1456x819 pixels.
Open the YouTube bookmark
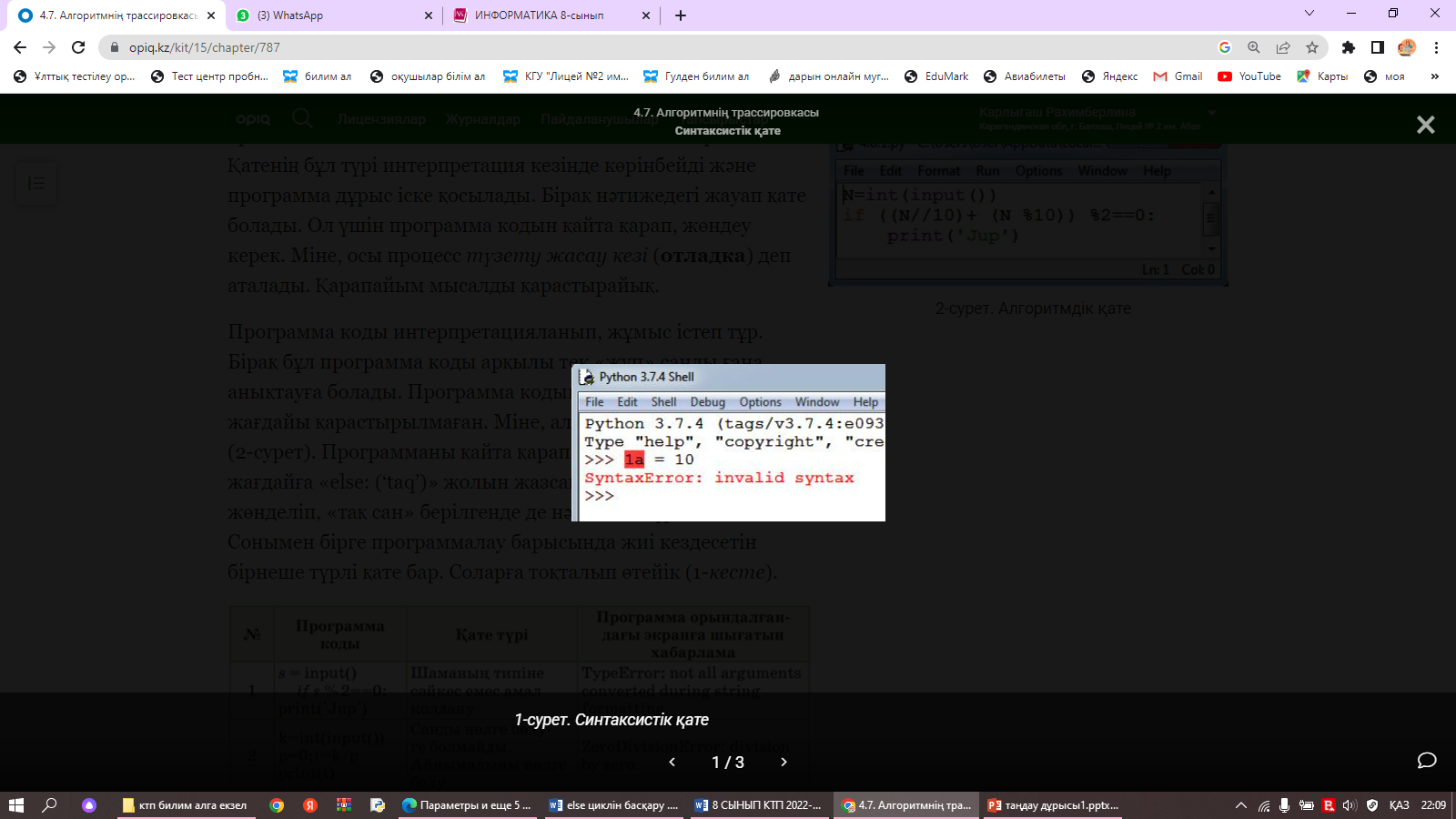pos(1249,76)
